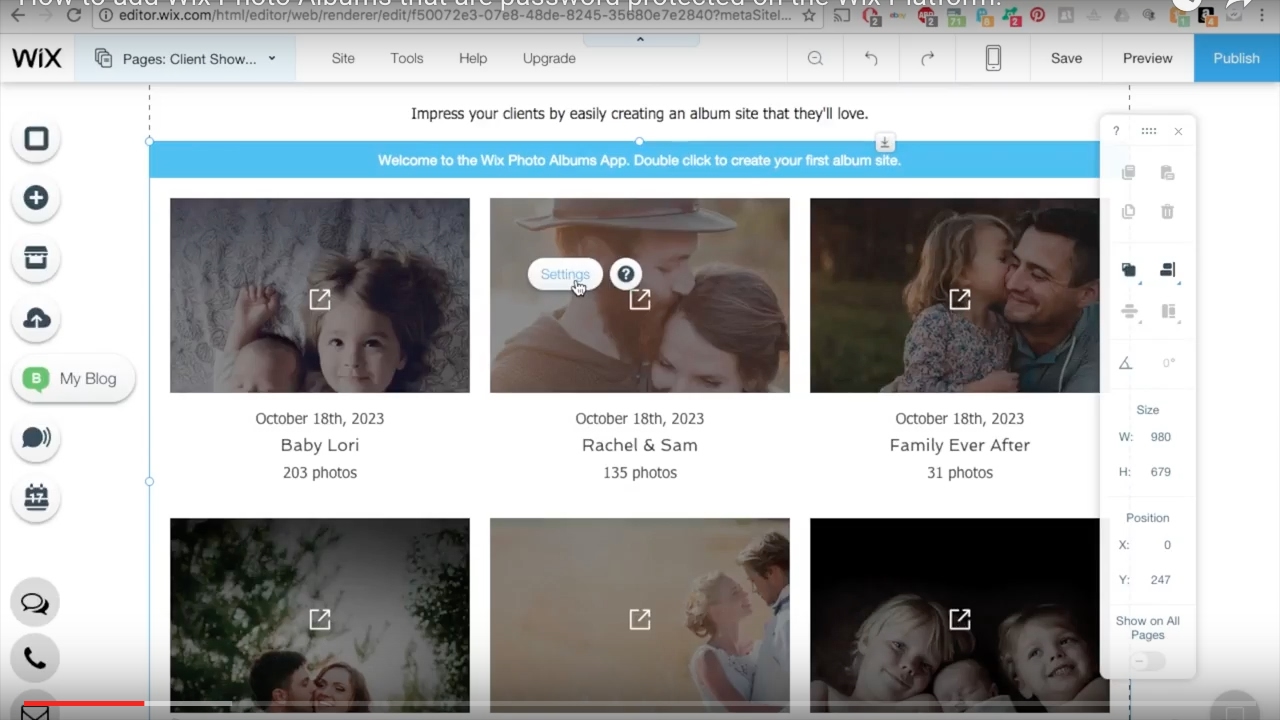Publish the site

1236,58
